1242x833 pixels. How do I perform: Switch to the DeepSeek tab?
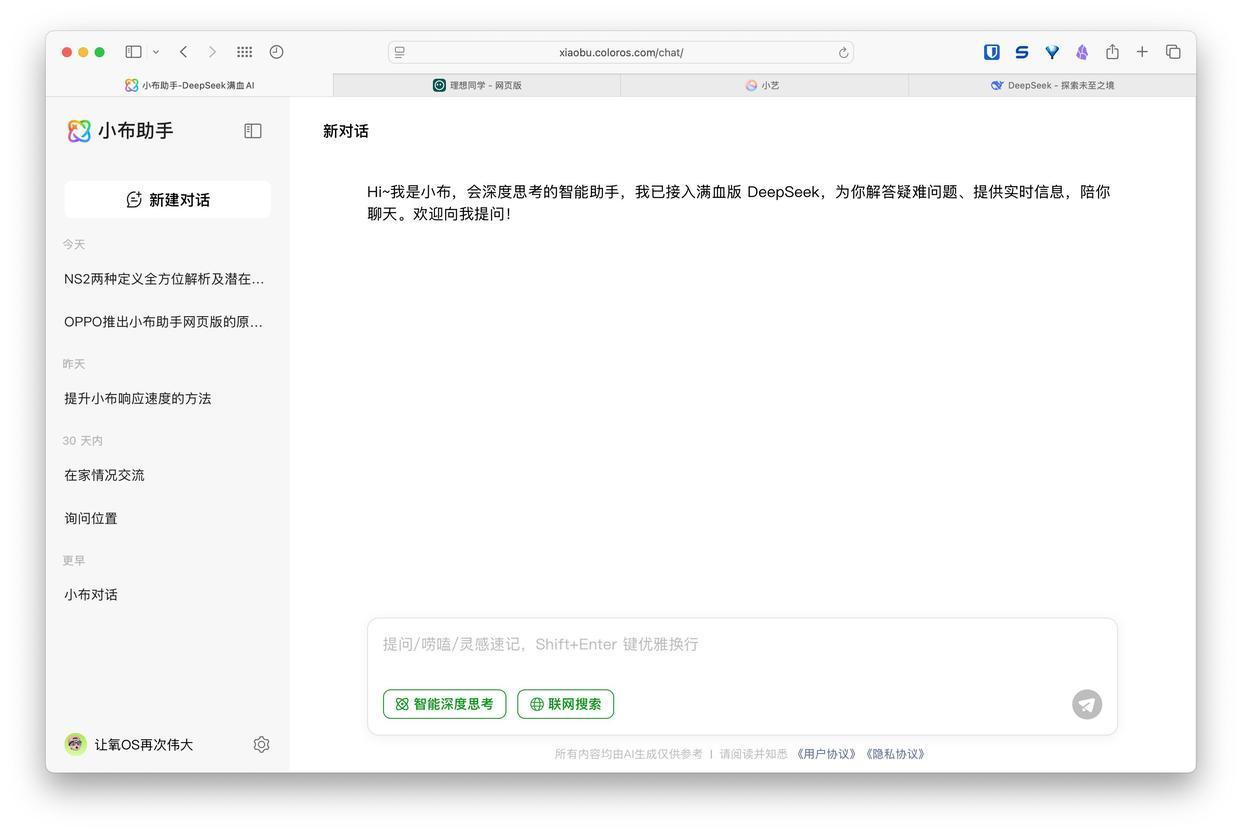[1052, 85]
